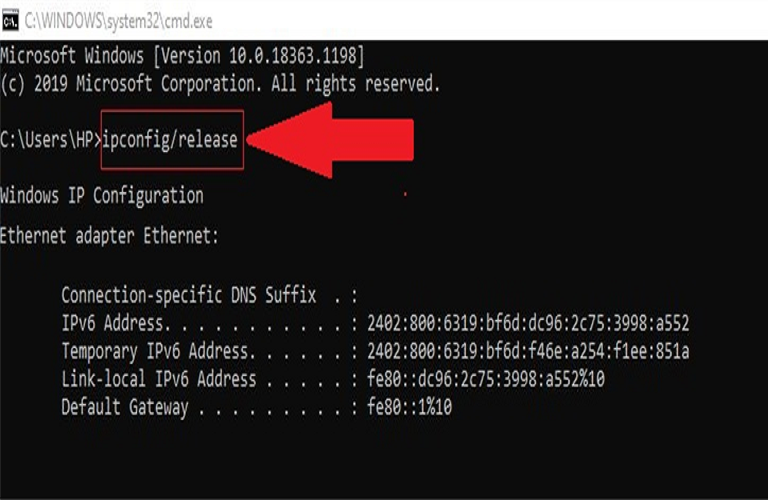Click the cmd.exe icon in title bar
This screenshot has height=500, width=768.
click(11, 21)
